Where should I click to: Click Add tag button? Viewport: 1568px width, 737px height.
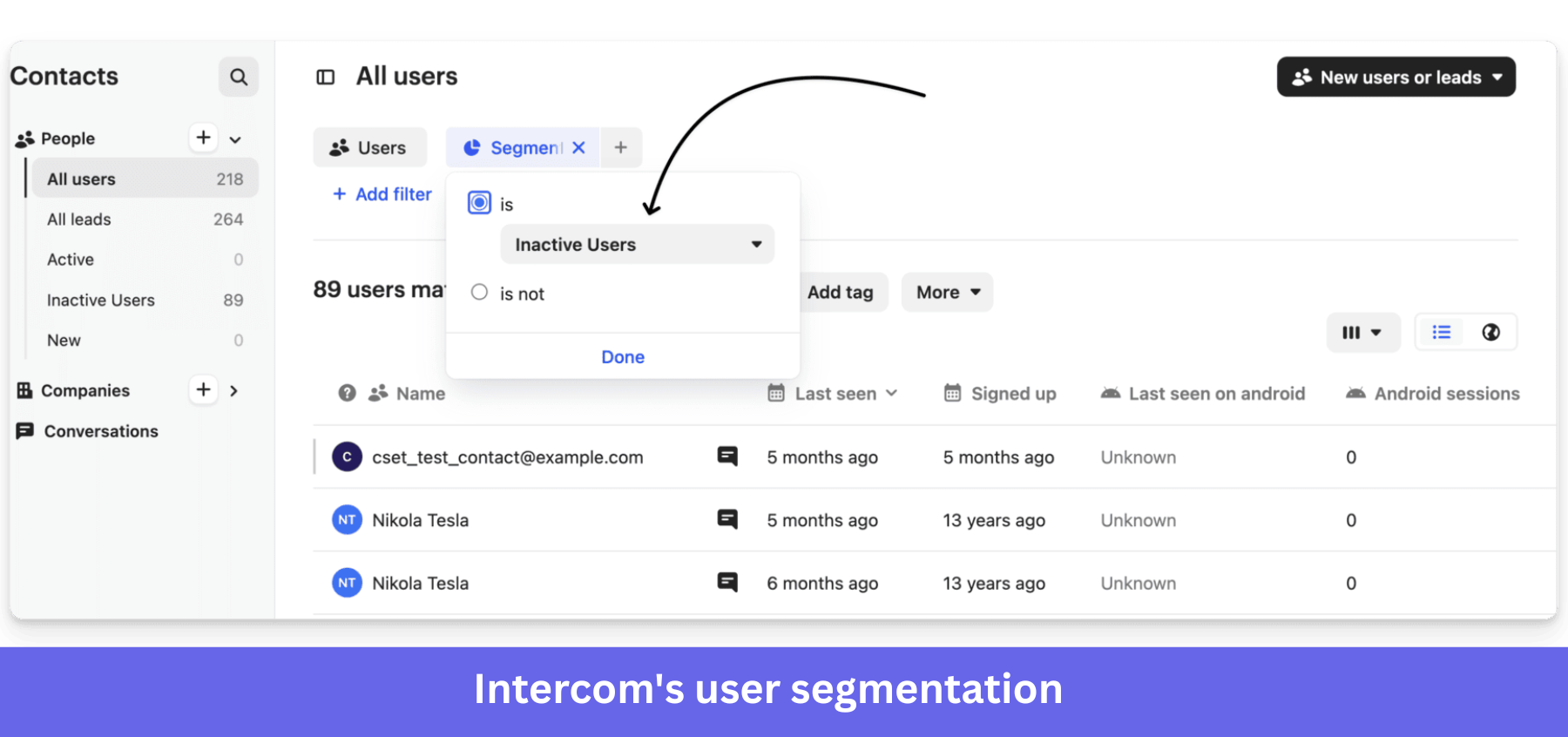[x=841, y=293]
